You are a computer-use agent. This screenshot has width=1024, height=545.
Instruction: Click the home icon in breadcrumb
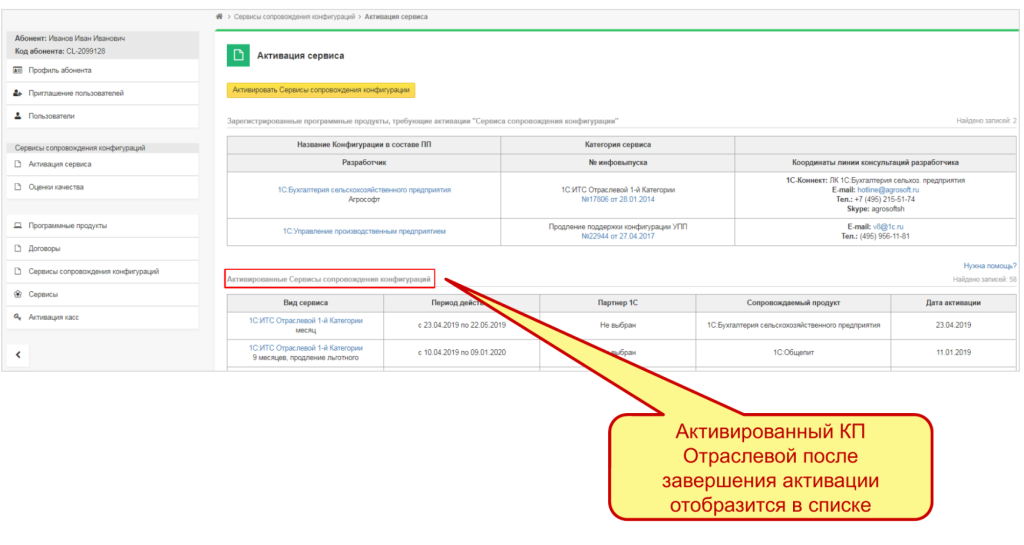[x=219, y=16]
